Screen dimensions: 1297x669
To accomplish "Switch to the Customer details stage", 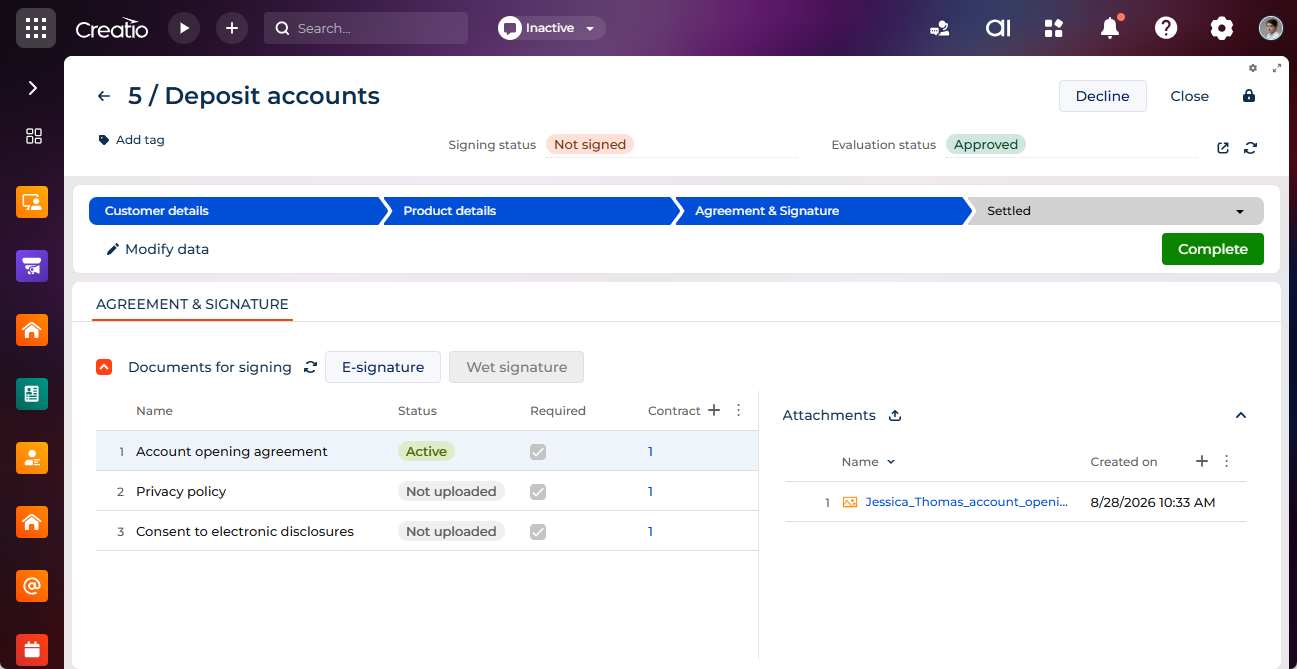I will tap(235, 211).
